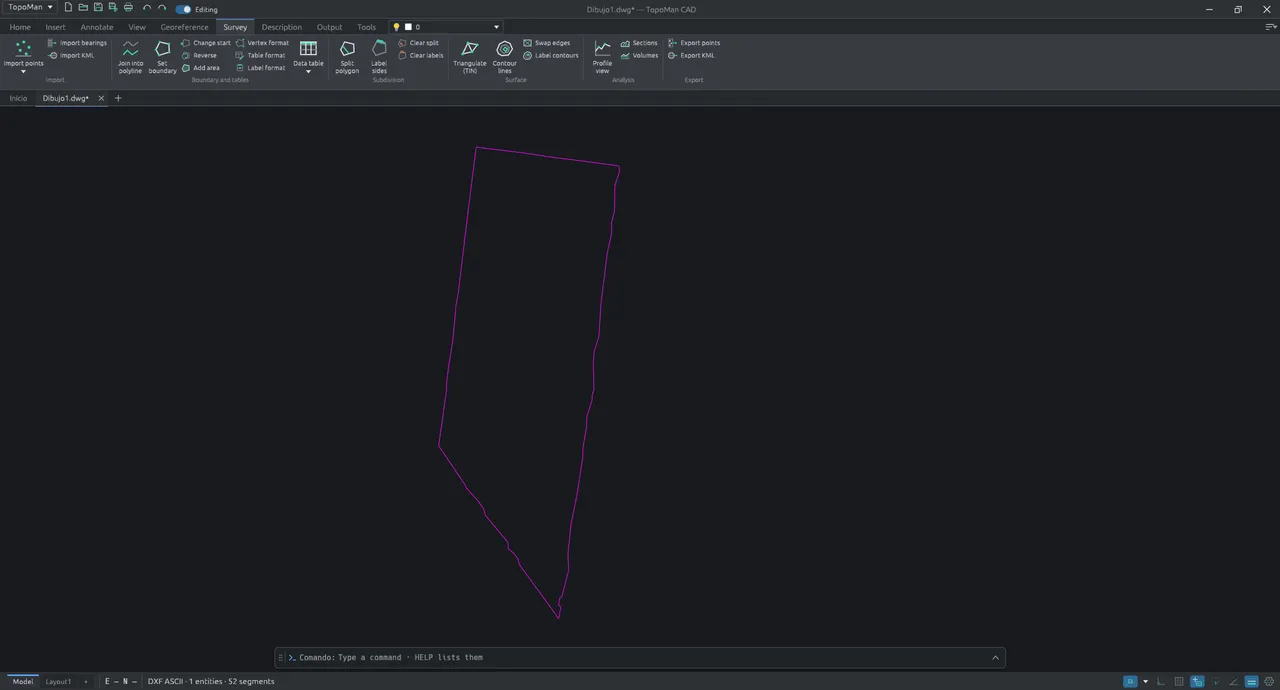Undo the last action

tap(147, 8)
